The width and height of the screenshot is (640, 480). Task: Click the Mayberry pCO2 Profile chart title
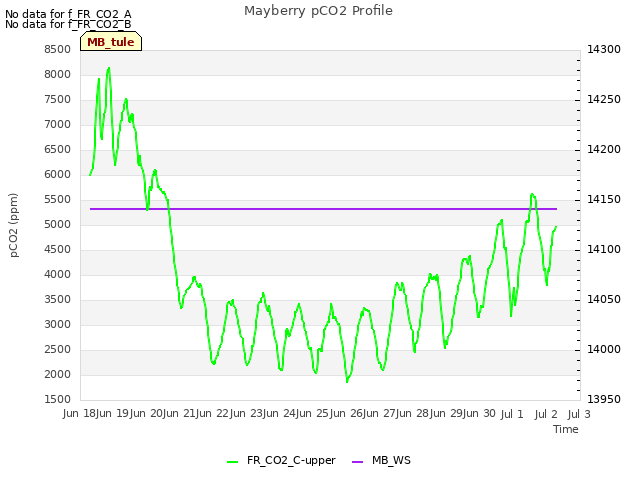click(318, 11)
